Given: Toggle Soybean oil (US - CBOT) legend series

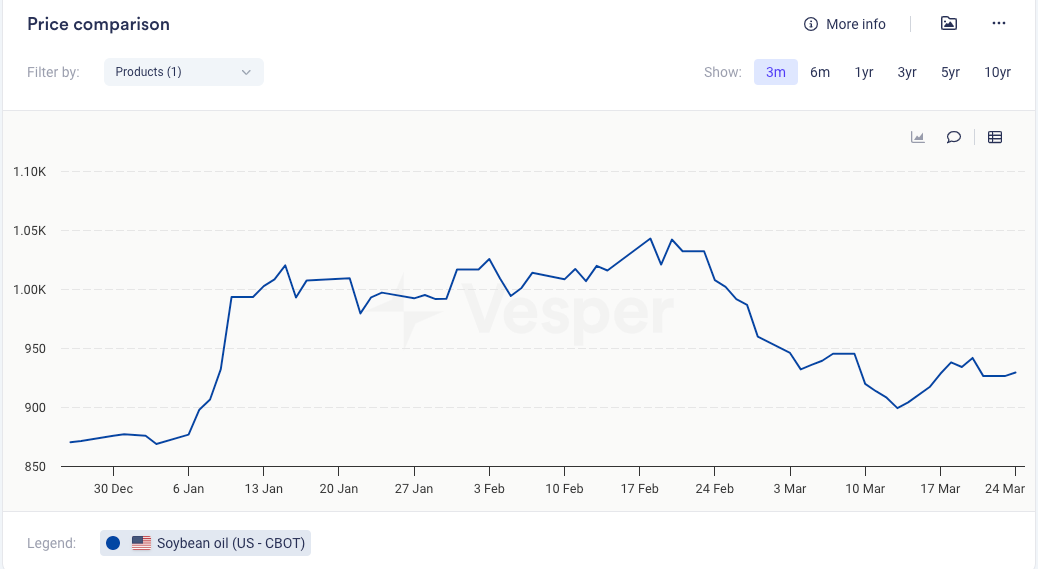Looking at the screenshot, I should pos(231,543).
